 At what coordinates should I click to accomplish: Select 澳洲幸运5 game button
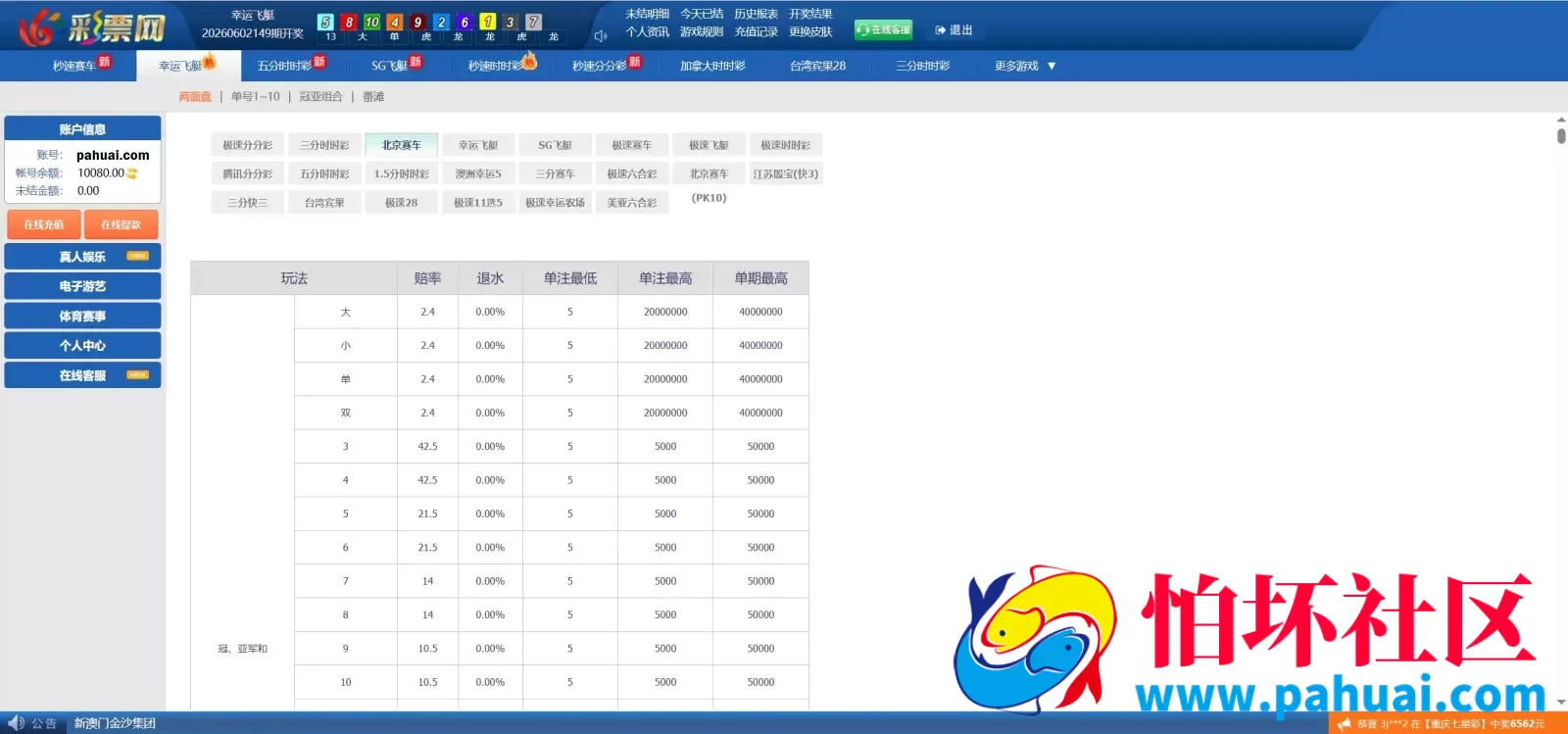click(x=478, y=173)
